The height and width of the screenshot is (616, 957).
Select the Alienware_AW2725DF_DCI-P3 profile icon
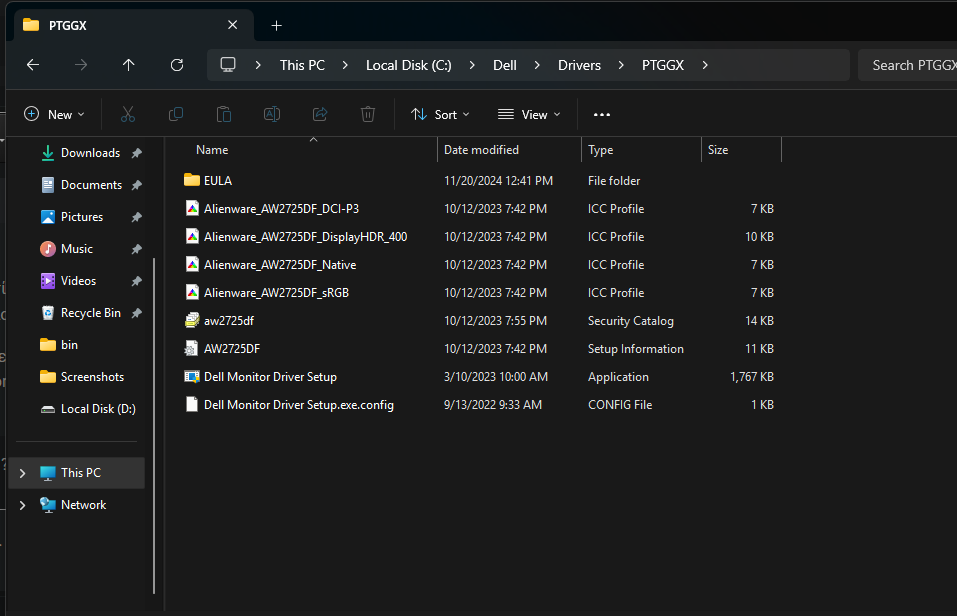192,208
